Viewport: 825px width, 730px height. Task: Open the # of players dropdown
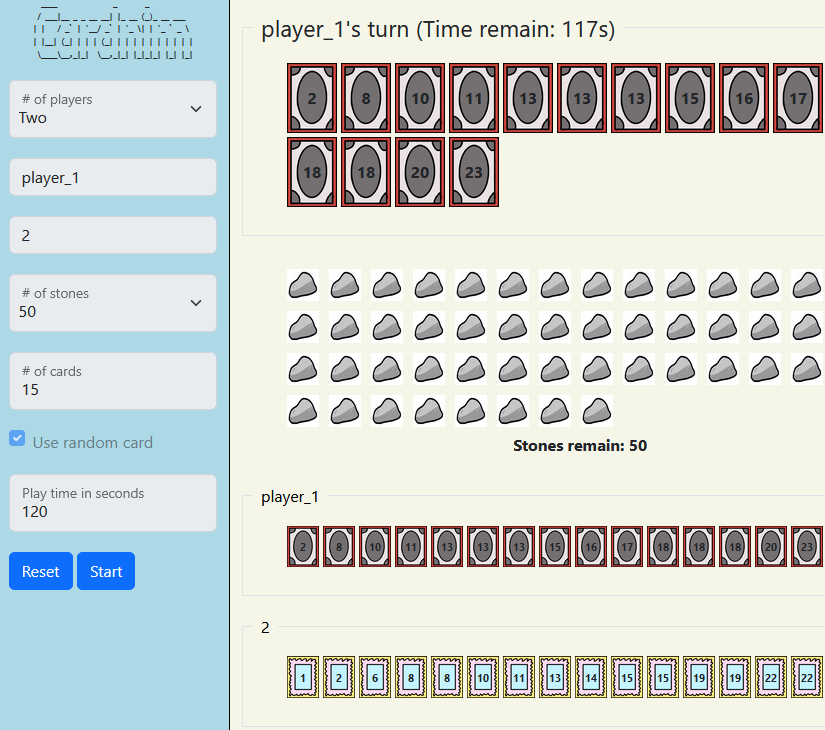click(x=113, y=109)
